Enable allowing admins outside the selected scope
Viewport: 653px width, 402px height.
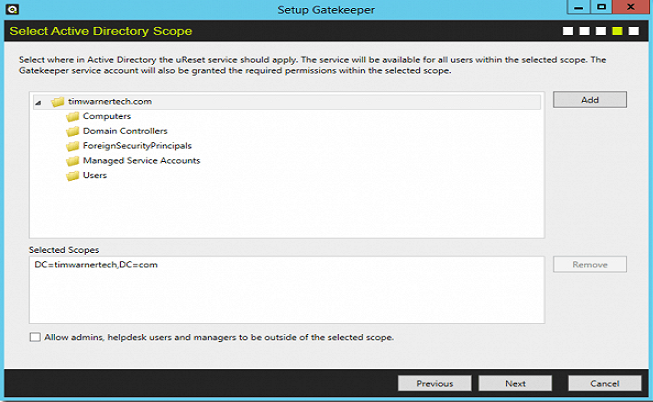[35, 337]
